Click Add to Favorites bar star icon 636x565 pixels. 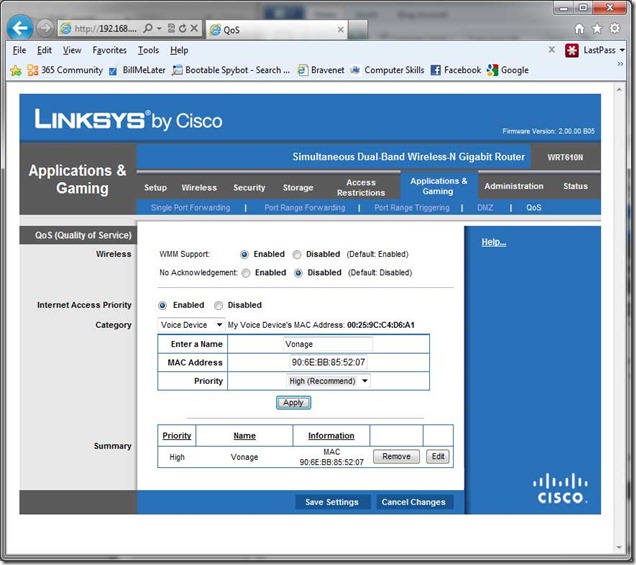pos(16,70)
